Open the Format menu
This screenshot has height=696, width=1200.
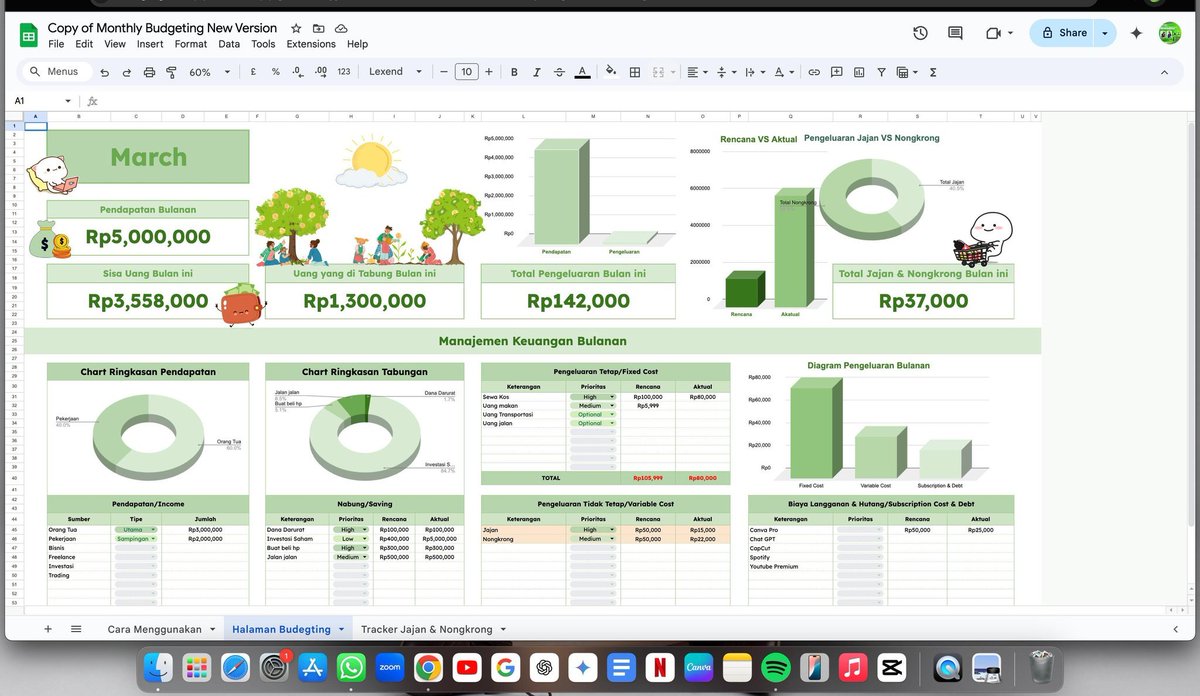[x=191, y=44]
